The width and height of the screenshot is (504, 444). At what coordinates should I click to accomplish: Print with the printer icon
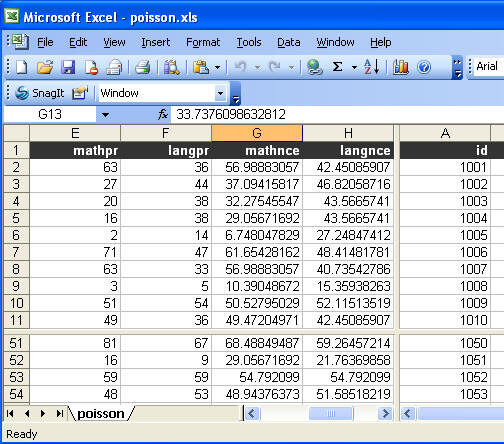[x=143, y=67]
